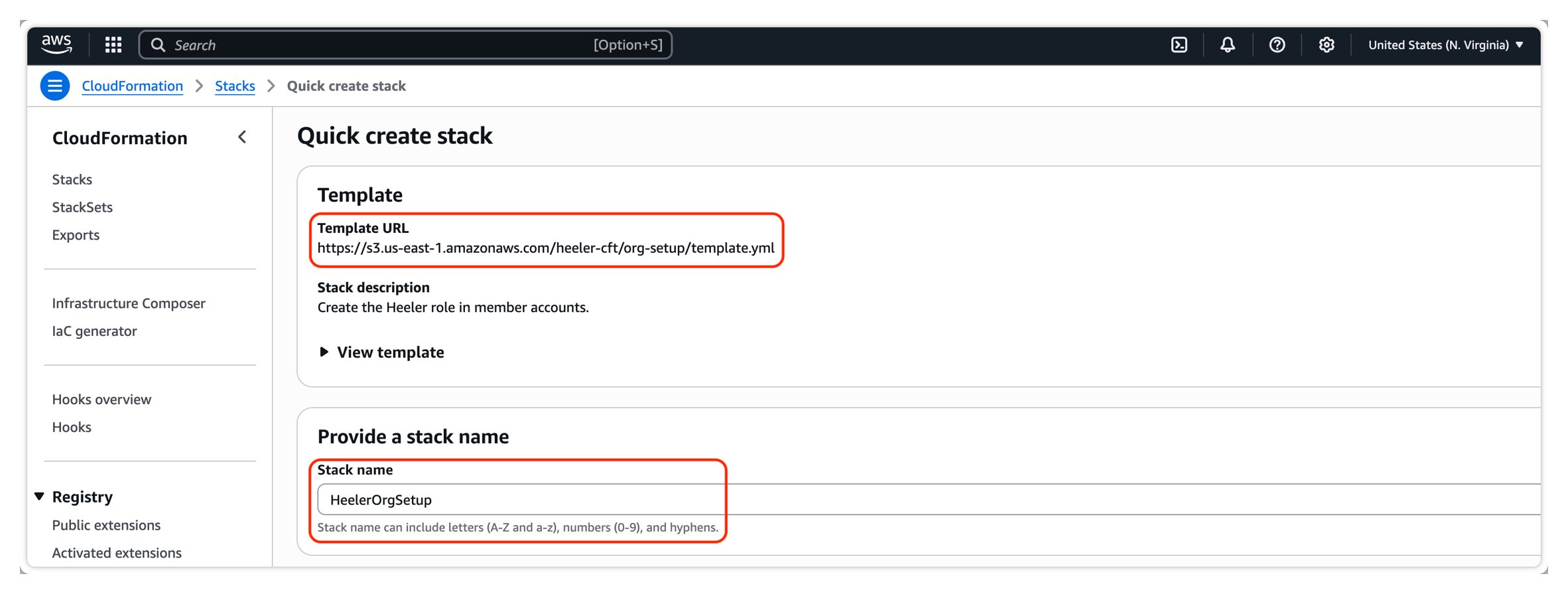Open Public extensions under Registry

coord(106,525)
